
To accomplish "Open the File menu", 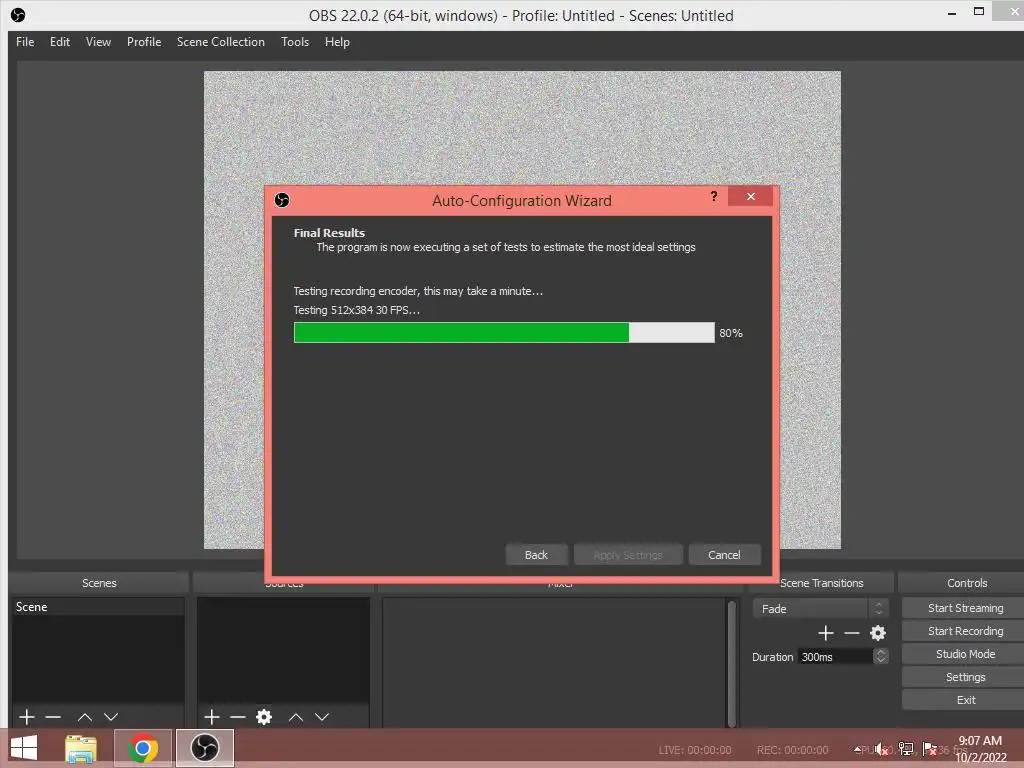I will click(x=25, y=42).
